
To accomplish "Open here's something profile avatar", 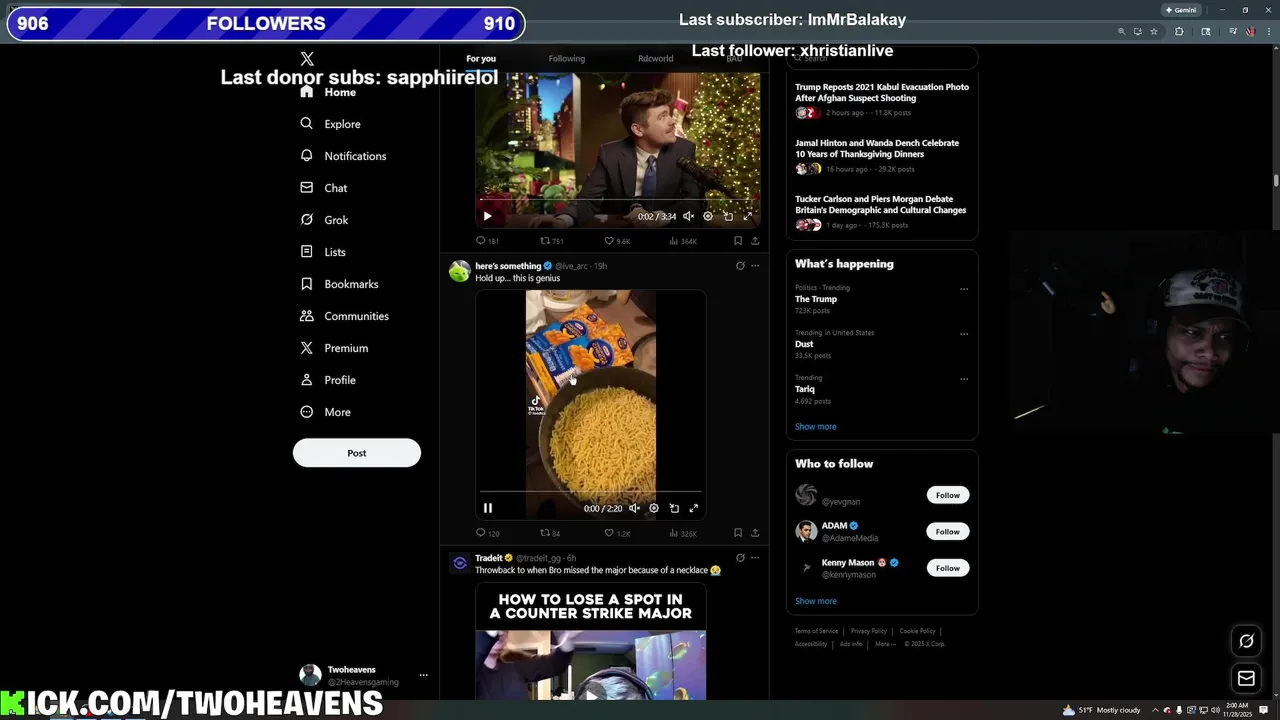I will pos(459,272).
